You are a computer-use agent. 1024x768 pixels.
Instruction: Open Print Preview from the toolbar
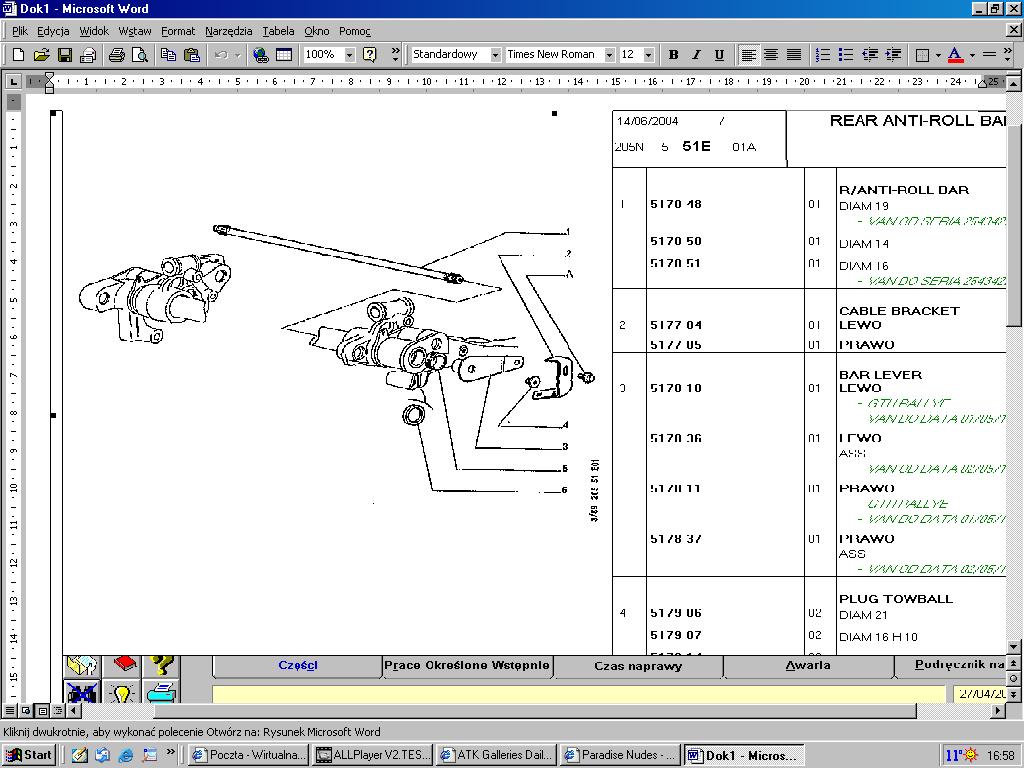pyautogui.click(x=140, y=55)
